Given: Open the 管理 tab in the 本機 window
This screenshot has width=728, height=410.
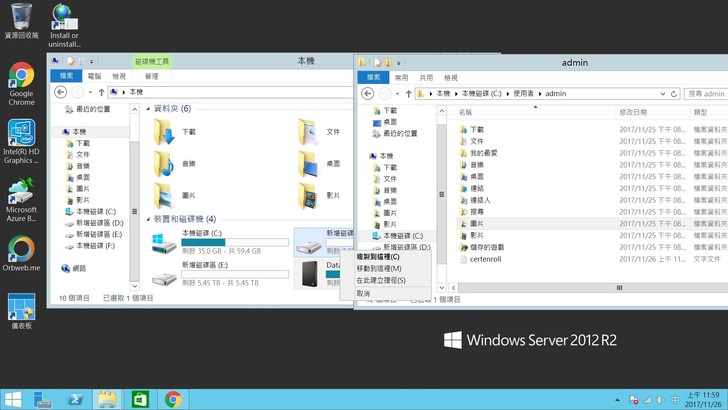Looking at the screenshot, I should point(151,76).
